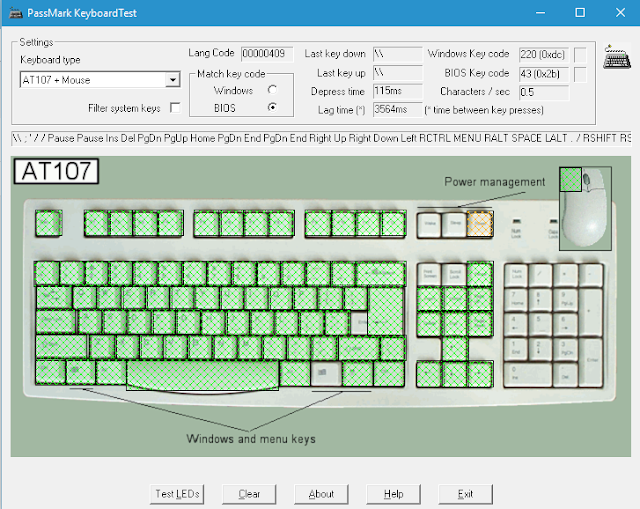
Task: Click the Test LEDs button
Action: pos(177,494)
